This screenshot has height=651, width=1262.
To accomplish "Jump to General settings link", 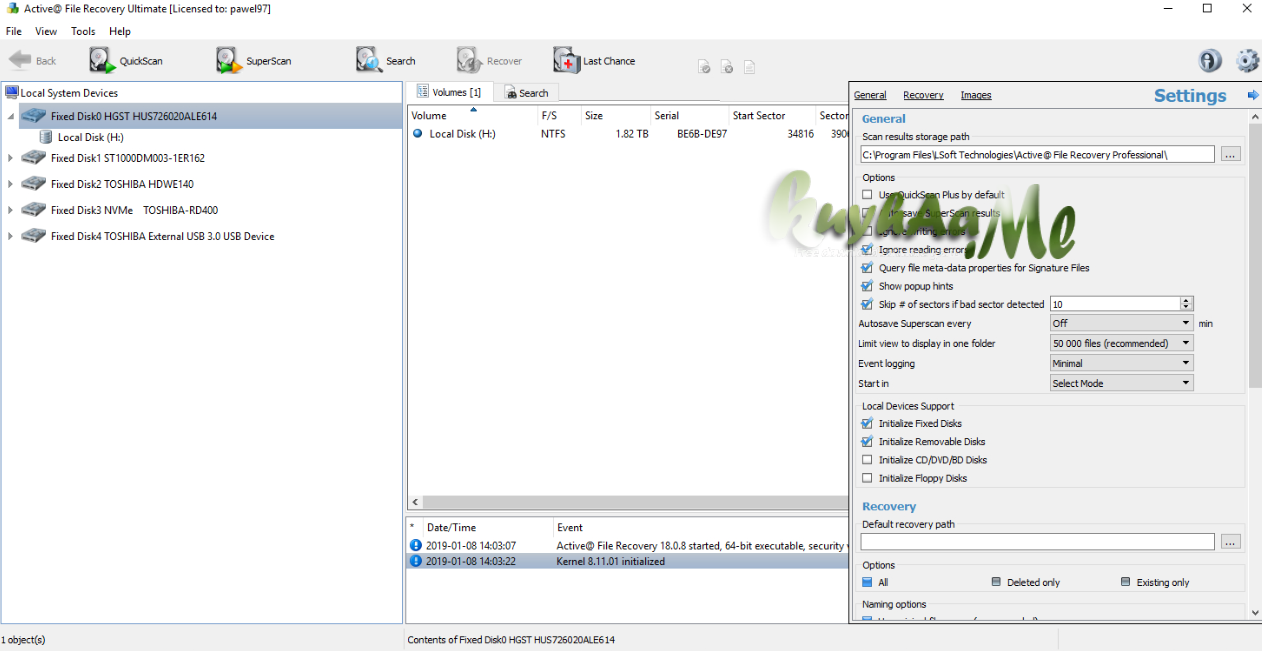I will 870,95.
